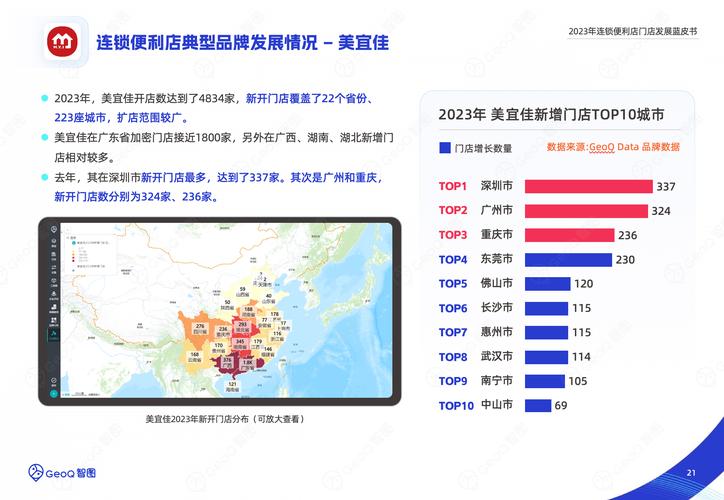724x500 pixels.
Task: Click the blue TOP6 长沙市 bar
Action: tap(547, 308)
